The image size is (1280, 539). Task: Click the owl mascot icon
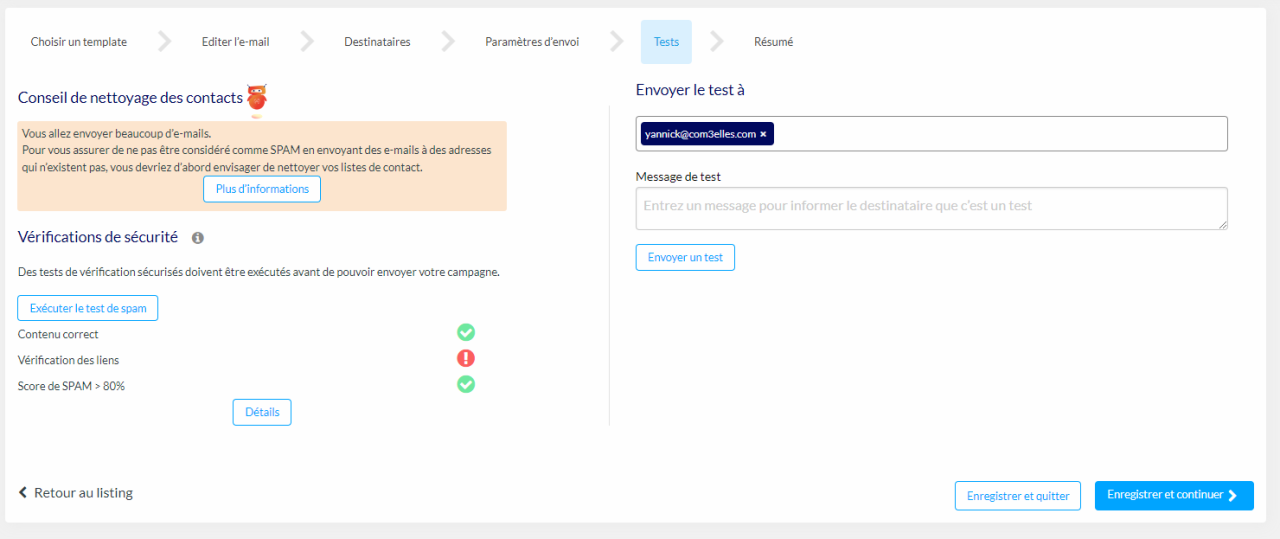pos(257,98)
